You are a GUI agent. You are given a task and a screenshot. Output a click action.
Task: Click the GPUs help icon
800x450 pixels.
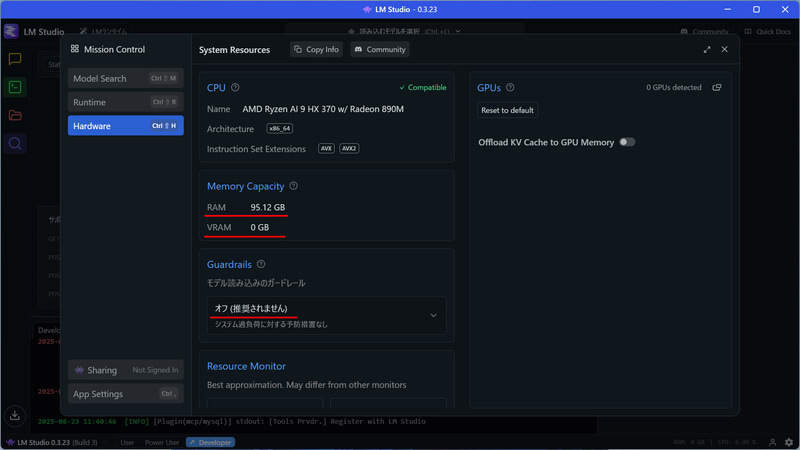point(510,87)
